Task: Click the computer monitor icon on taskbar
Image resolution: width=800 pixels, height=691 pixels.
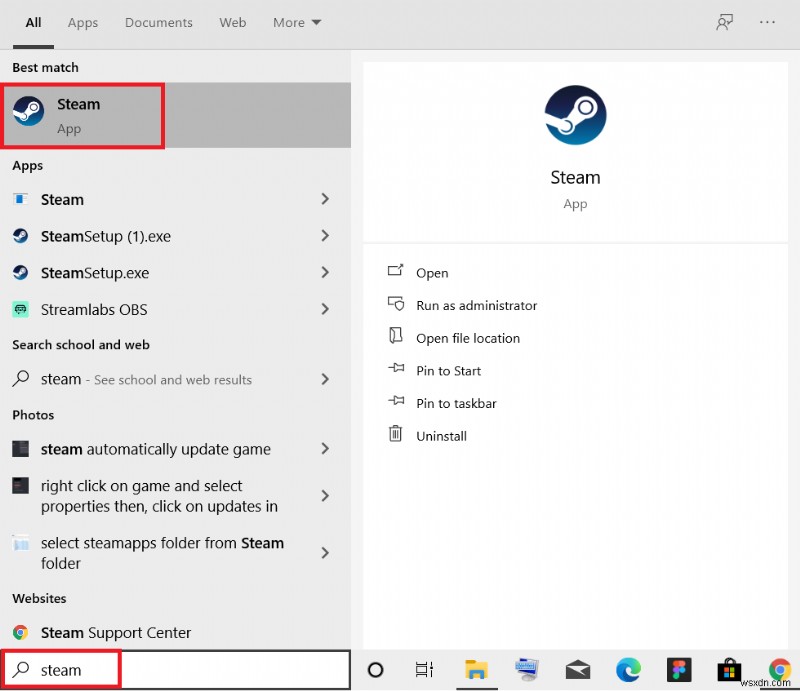Action: 527,670
